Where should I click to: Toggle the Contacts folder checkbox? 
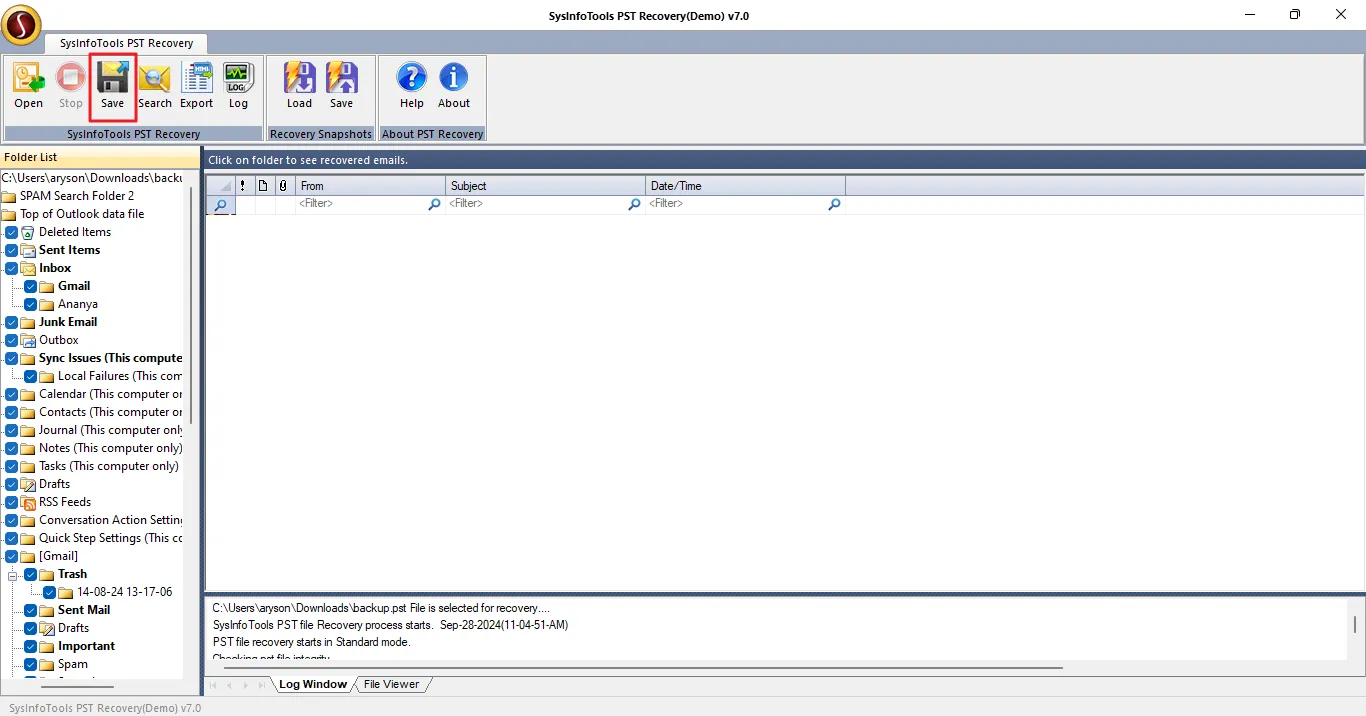(12, 412)
